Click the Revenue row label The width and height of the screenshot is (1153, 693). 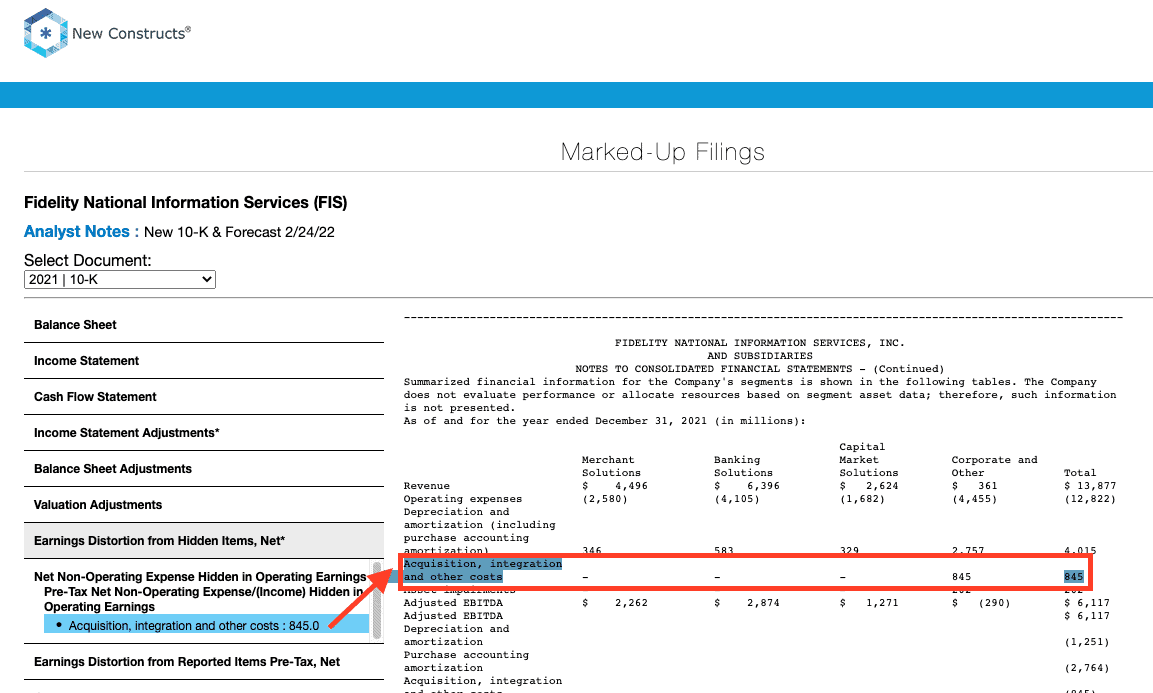pos(426,486)
